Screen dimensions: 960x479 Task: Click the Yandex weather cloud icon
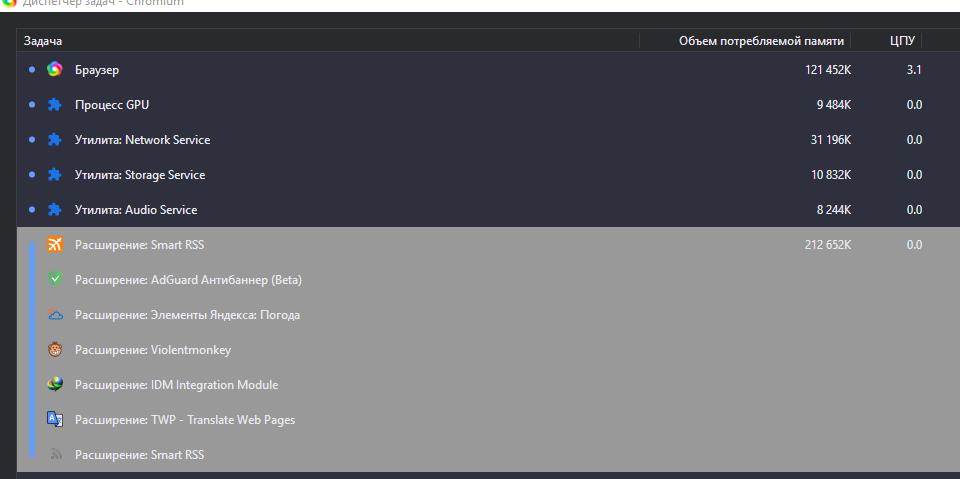tap(55, 315)
